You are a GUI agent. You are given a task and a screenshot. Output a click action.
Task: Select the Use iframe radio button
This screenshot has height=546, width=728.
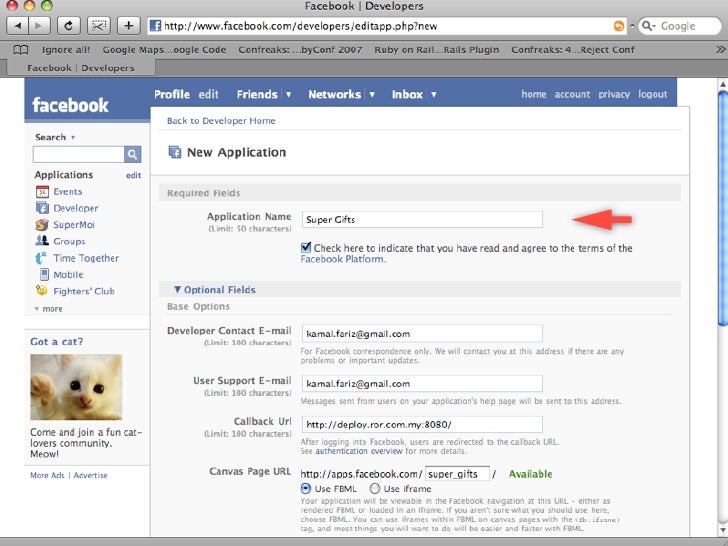pyautogui.click(x=375, y=488)
